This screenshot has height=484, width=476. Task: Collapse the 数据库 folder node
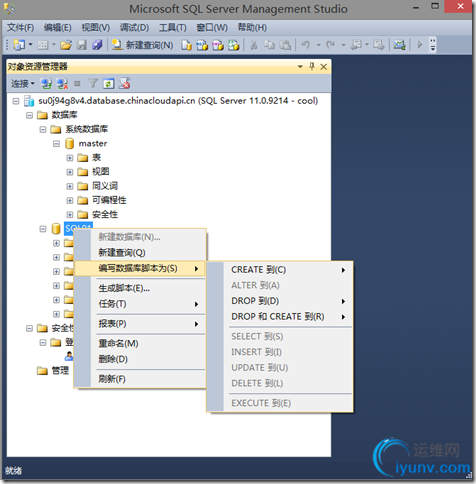point(29,115)
